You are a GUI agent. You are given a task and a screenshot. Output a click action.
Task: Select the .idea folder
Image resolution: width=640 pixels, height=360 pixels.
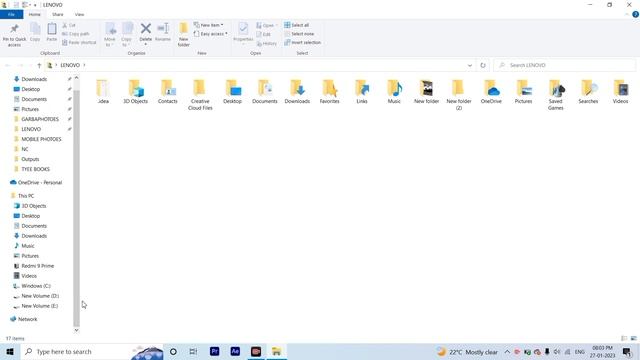click(x=103, y=91)
